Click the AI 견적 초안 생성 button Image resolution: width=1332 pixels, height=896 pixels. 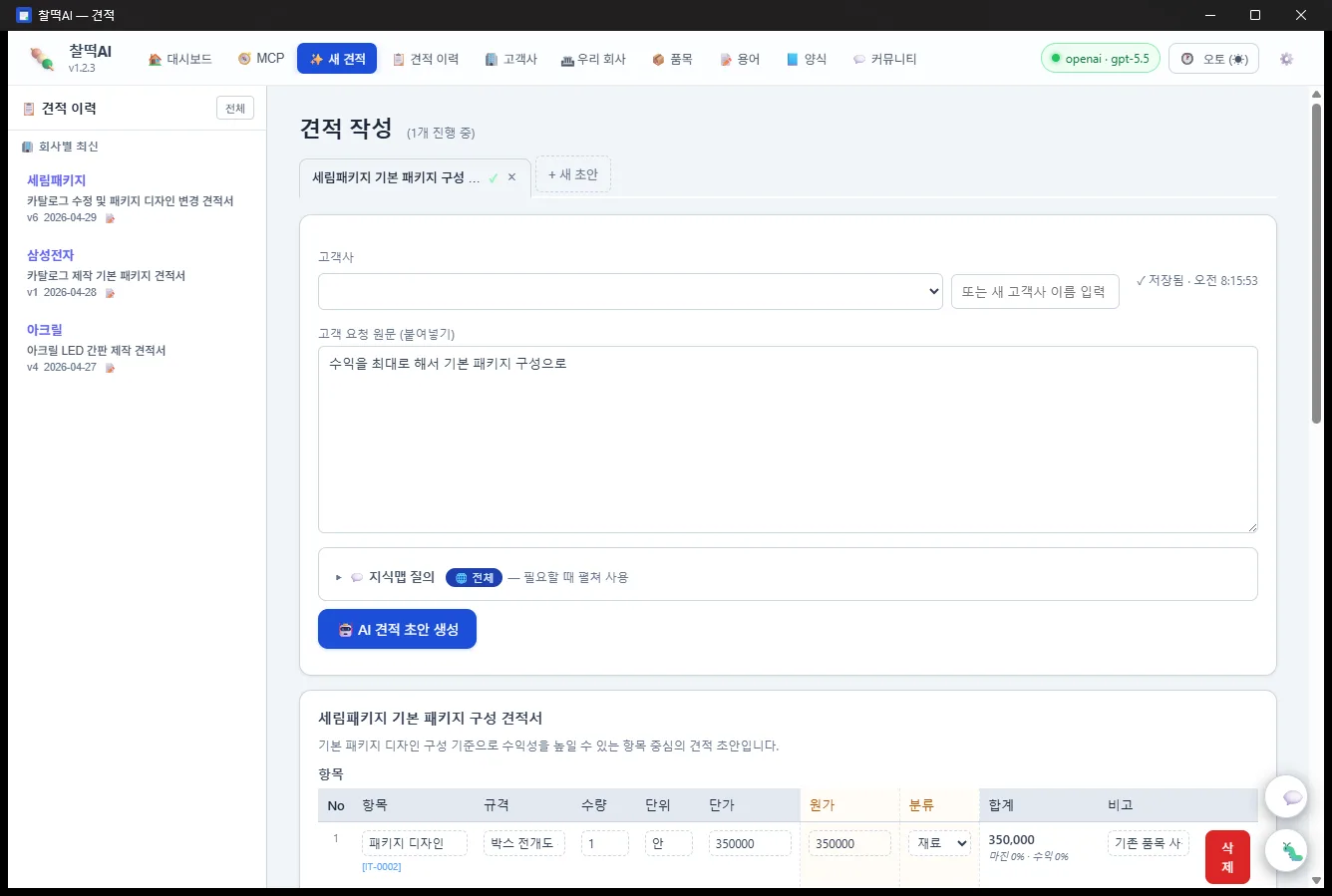[x=397, y=629]
